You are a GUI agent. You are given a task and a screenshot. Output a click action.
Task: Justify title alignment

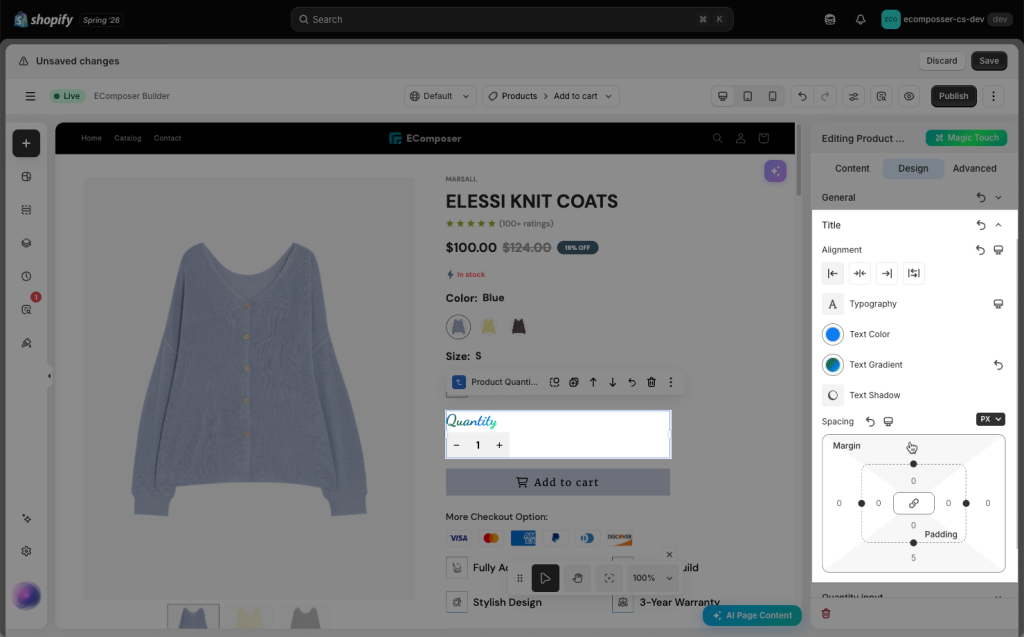pyautogui.click(x=914, y=273)
